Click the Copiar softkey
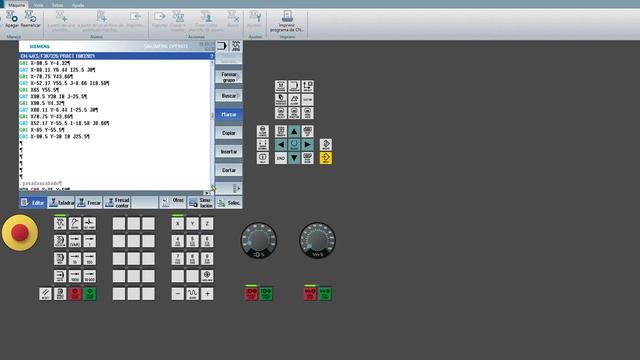Image resolution: width=640 pixels, height=360 pixels. [x=229, y=133]
